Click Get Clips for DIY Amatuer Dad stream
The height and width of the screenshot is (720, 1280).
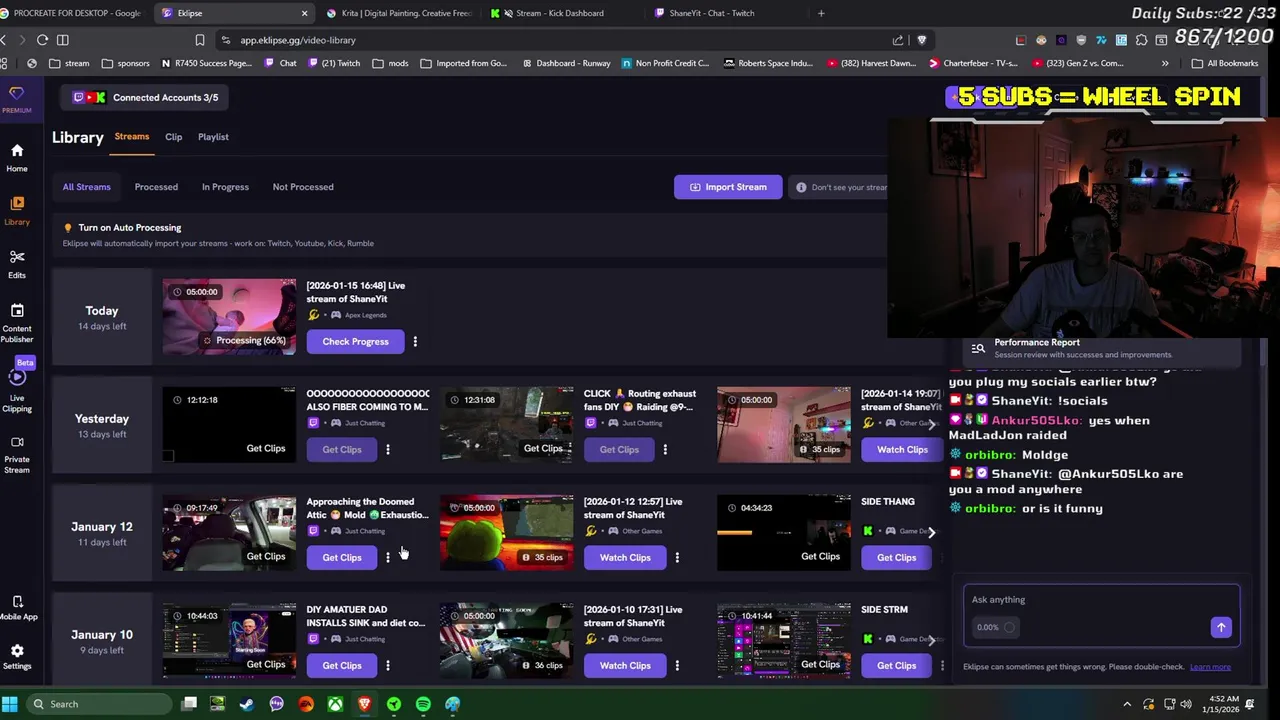click(342, 666)
